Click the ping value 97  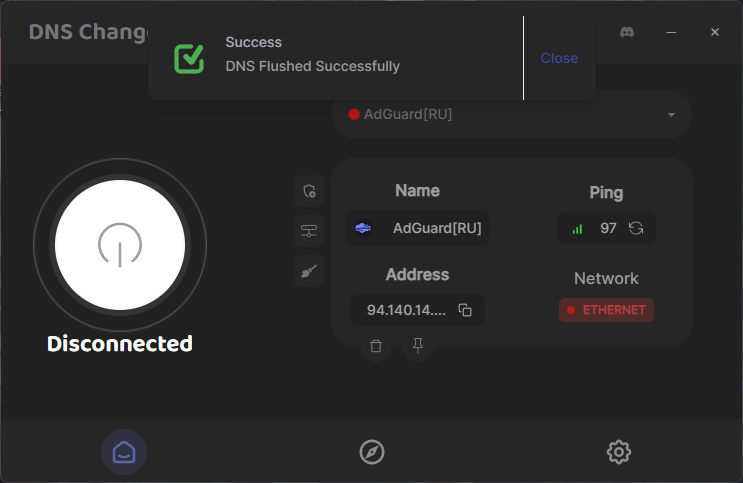(608, 228)
